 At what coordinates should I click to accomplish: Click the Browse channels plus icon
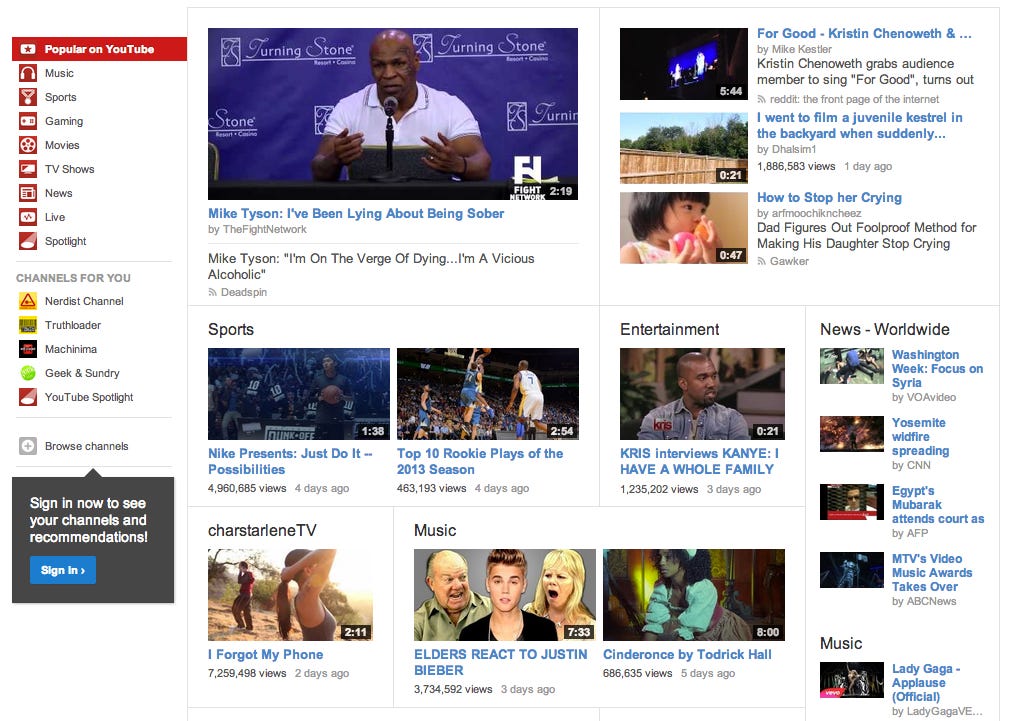[28, 446]
